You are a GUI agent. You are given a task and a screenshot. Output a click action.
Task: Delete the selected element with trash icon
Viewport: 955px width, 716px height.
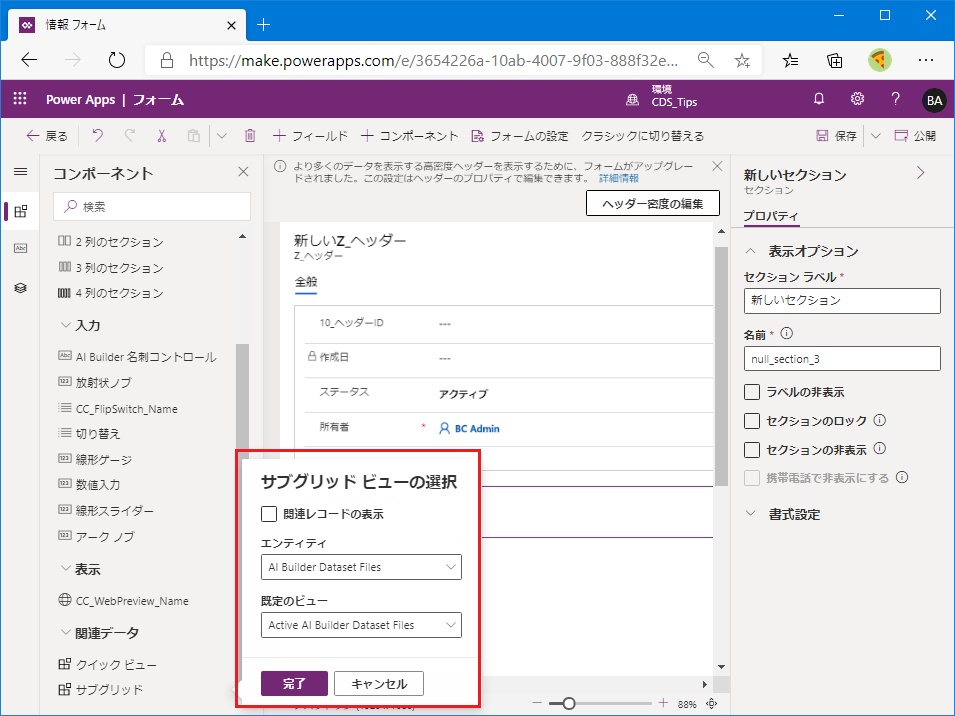point(250,135)
